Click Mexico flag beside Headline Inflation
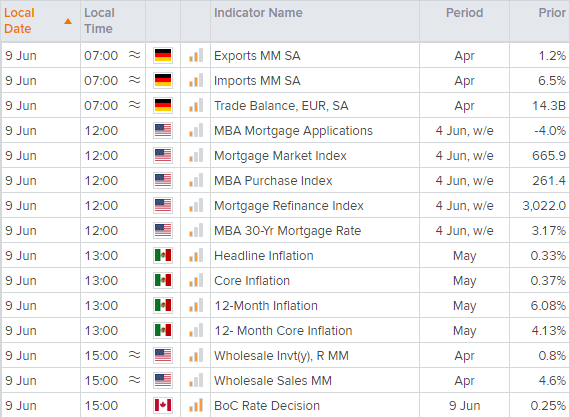This screenshot has width=570, height=418. 163,256
